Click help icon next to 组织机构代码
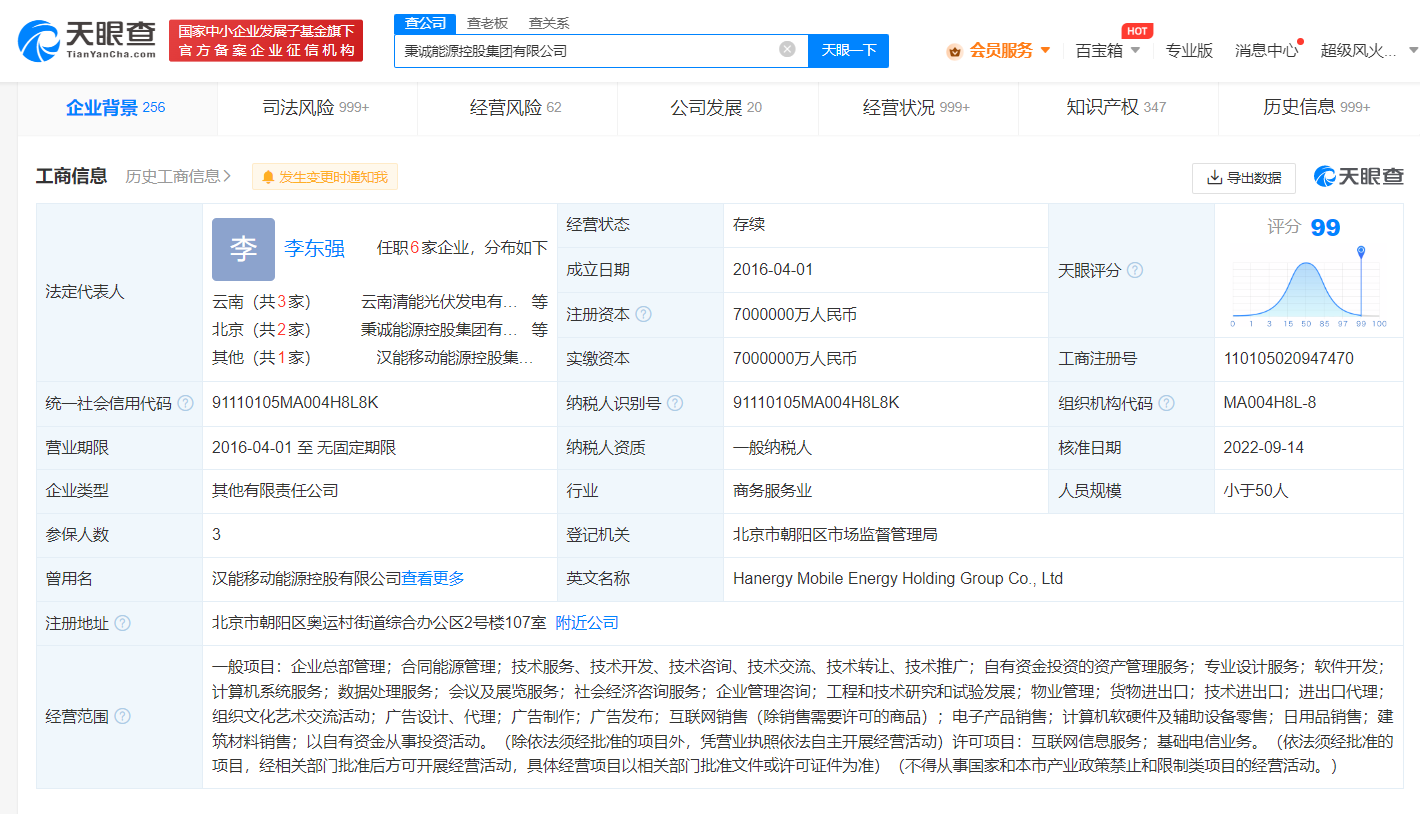The height and width of the screenshot is (814, 1420). point(1166,403)
